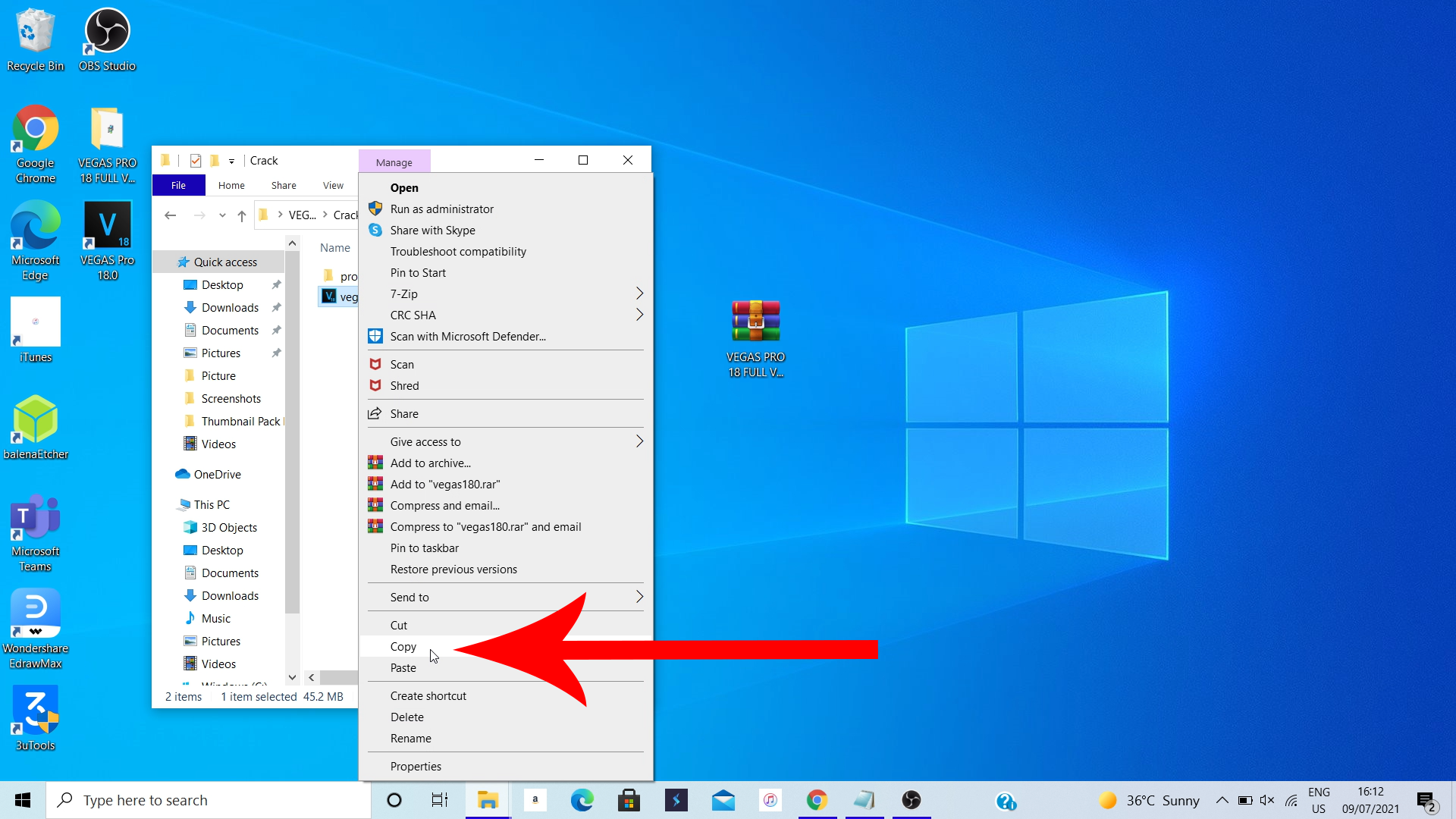Click VEG... breadcrumb in address bar
The width and height of the screenshot is (1456, 819).
[302, 215]
